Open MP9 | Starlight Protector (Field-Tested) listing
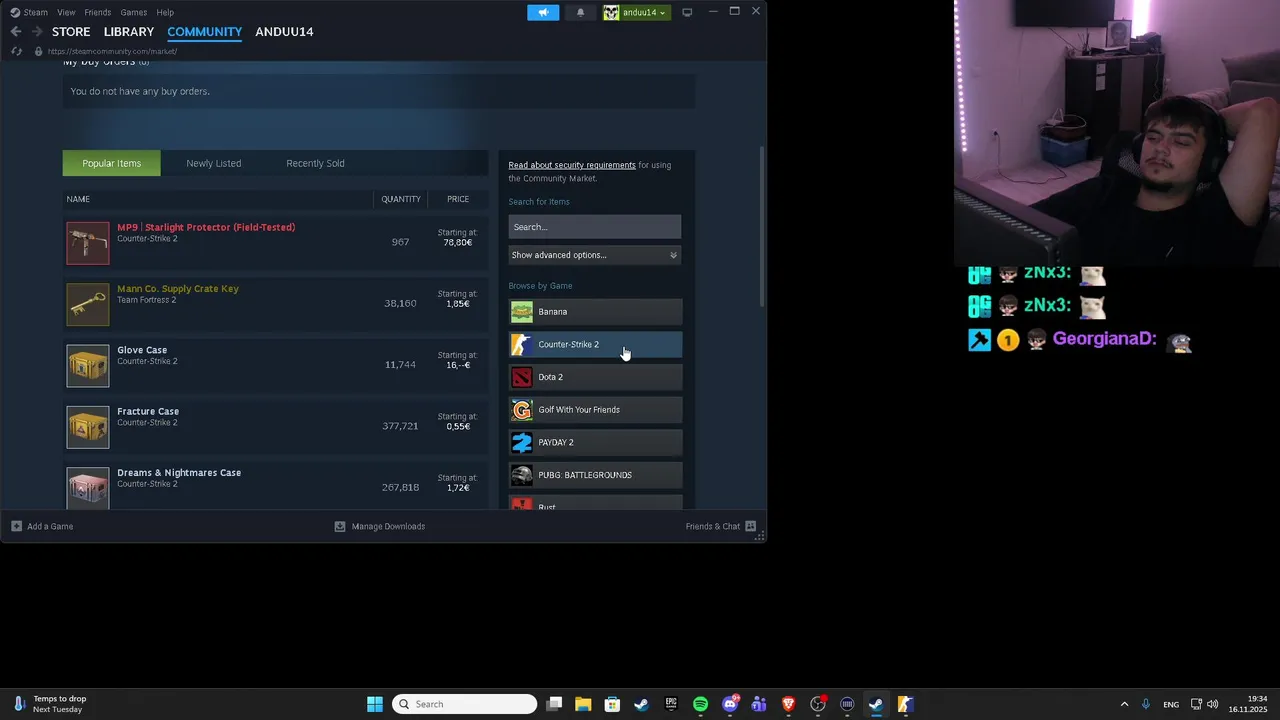 (x=206, y=227)
